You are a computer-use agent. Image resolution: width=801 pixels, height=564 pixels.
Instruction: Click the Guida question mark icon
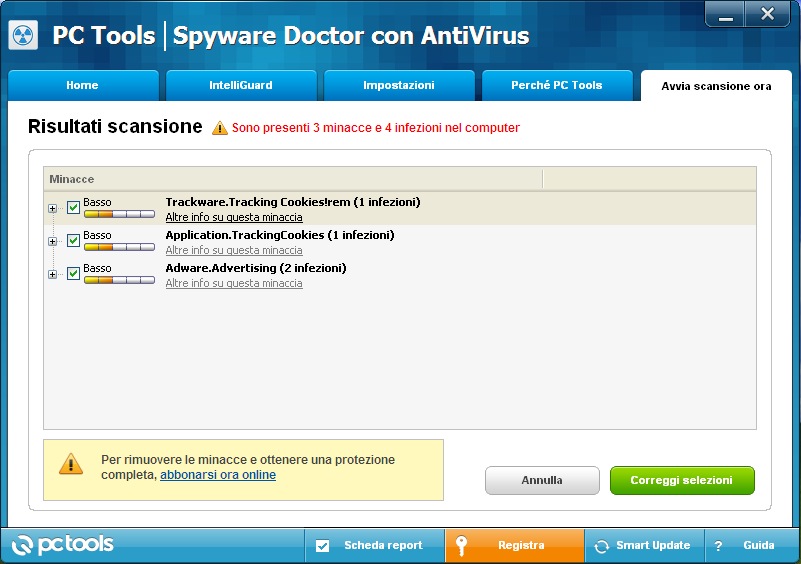click(717, 546)
